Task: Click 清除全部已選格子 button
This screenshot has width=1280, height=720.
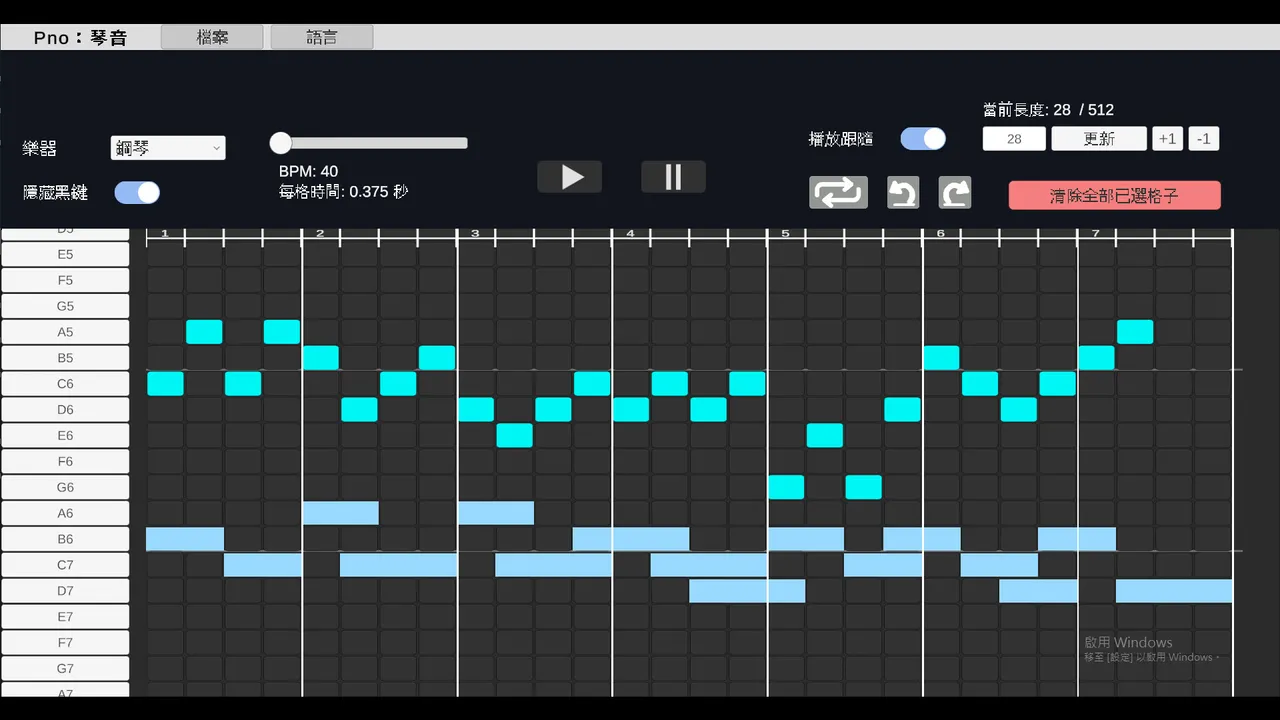Action: tap(1114, 195)
